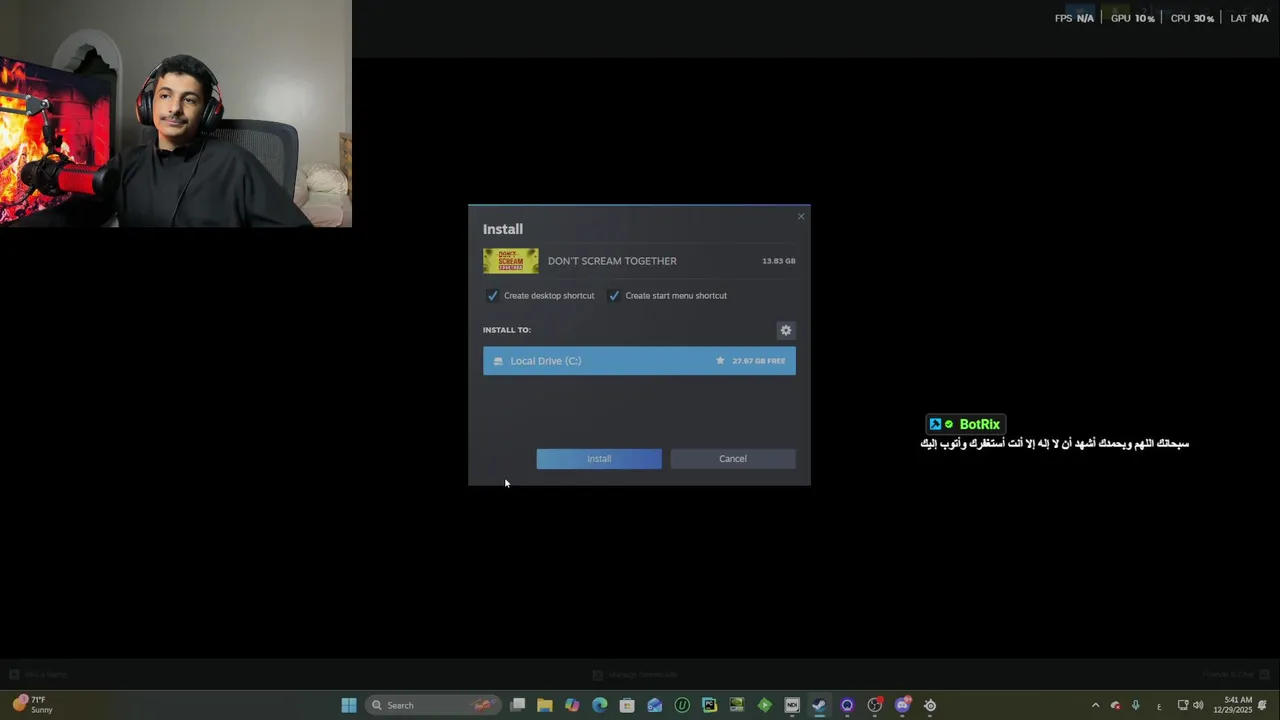Click the 13.83 GB size text
This screenshot has width=1280, height=720.
coord(779,261)
